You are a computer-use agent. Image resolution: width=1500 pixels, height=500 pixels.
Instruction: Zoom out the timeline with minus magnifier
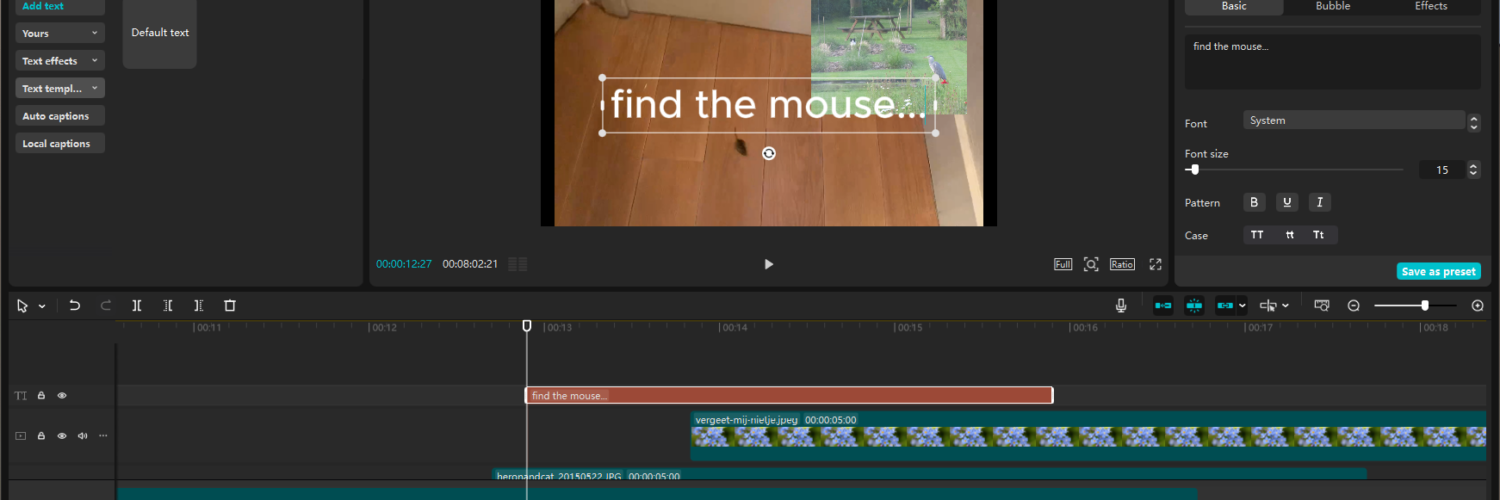pos(1353,306)
